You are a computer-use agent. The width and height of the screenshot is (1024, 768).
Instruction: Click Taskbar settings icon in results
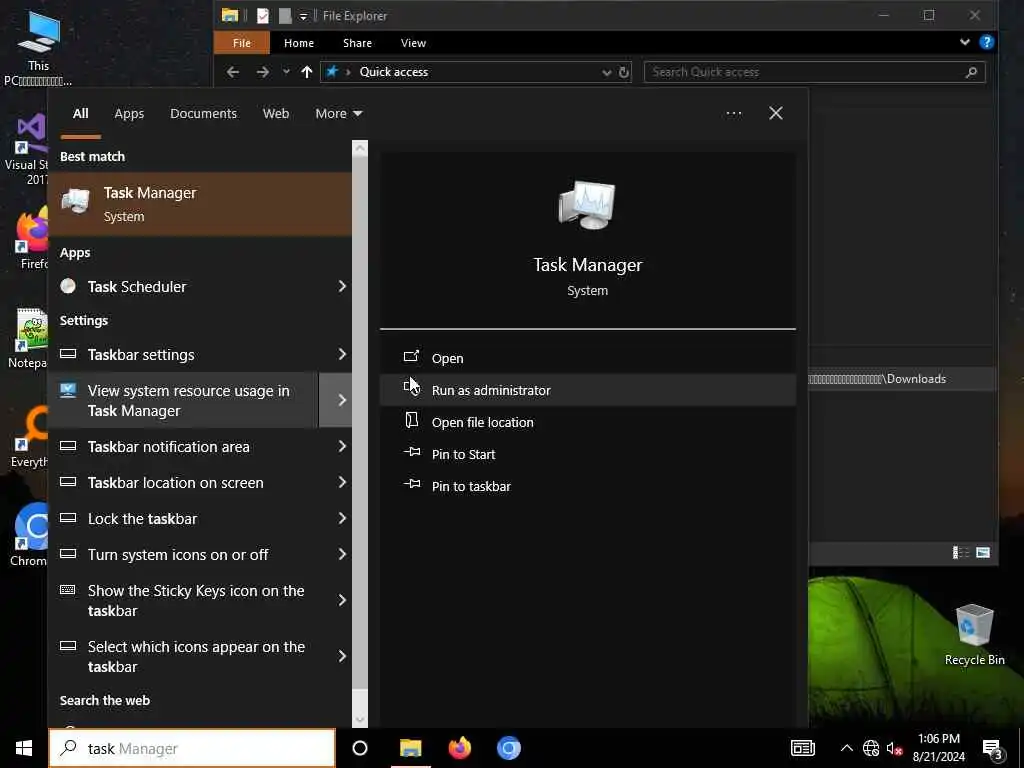tap(68, 354)
